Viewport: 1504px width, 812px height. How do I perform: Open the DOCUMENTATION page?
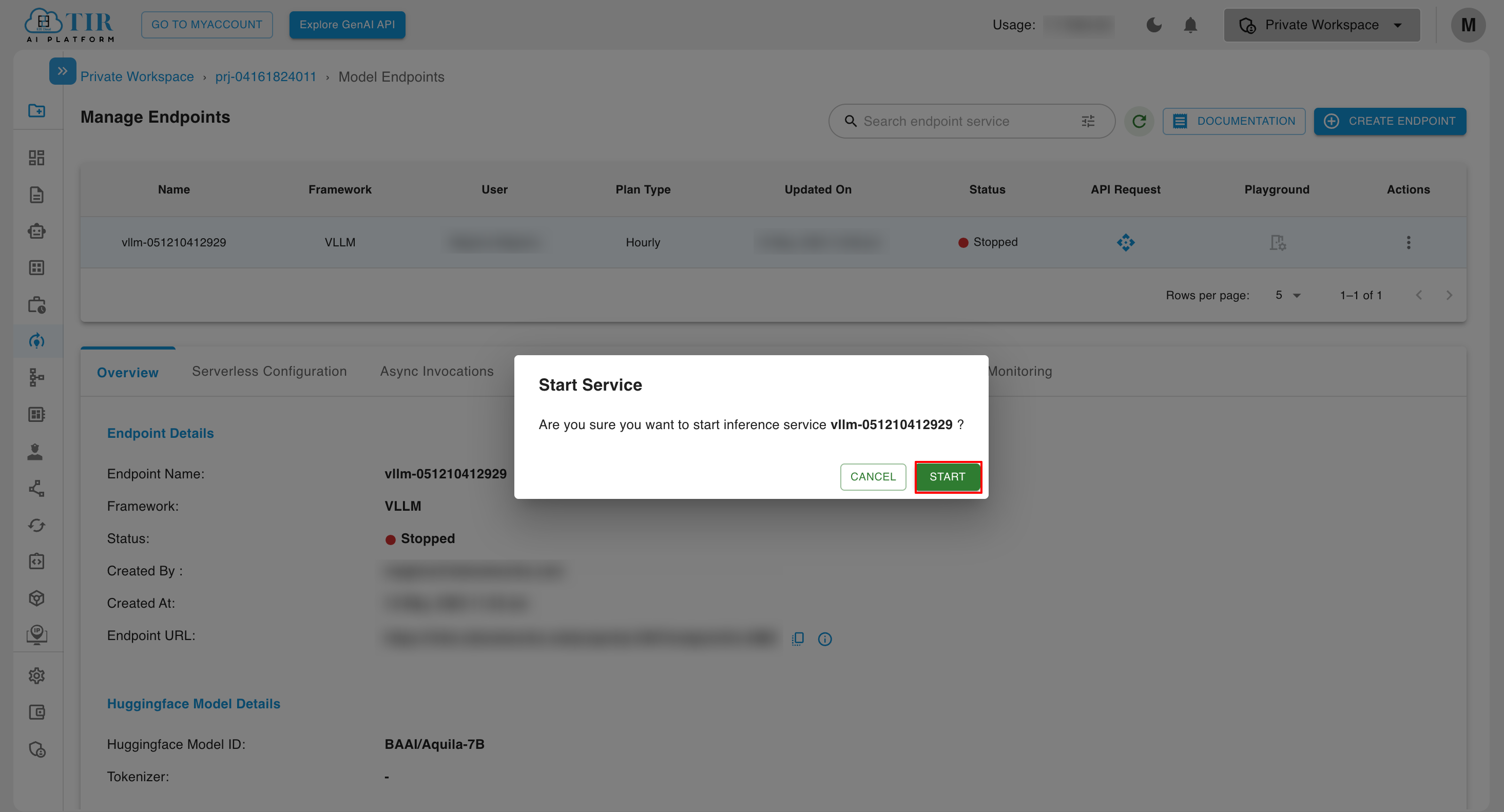click(x=1233, y=121)
